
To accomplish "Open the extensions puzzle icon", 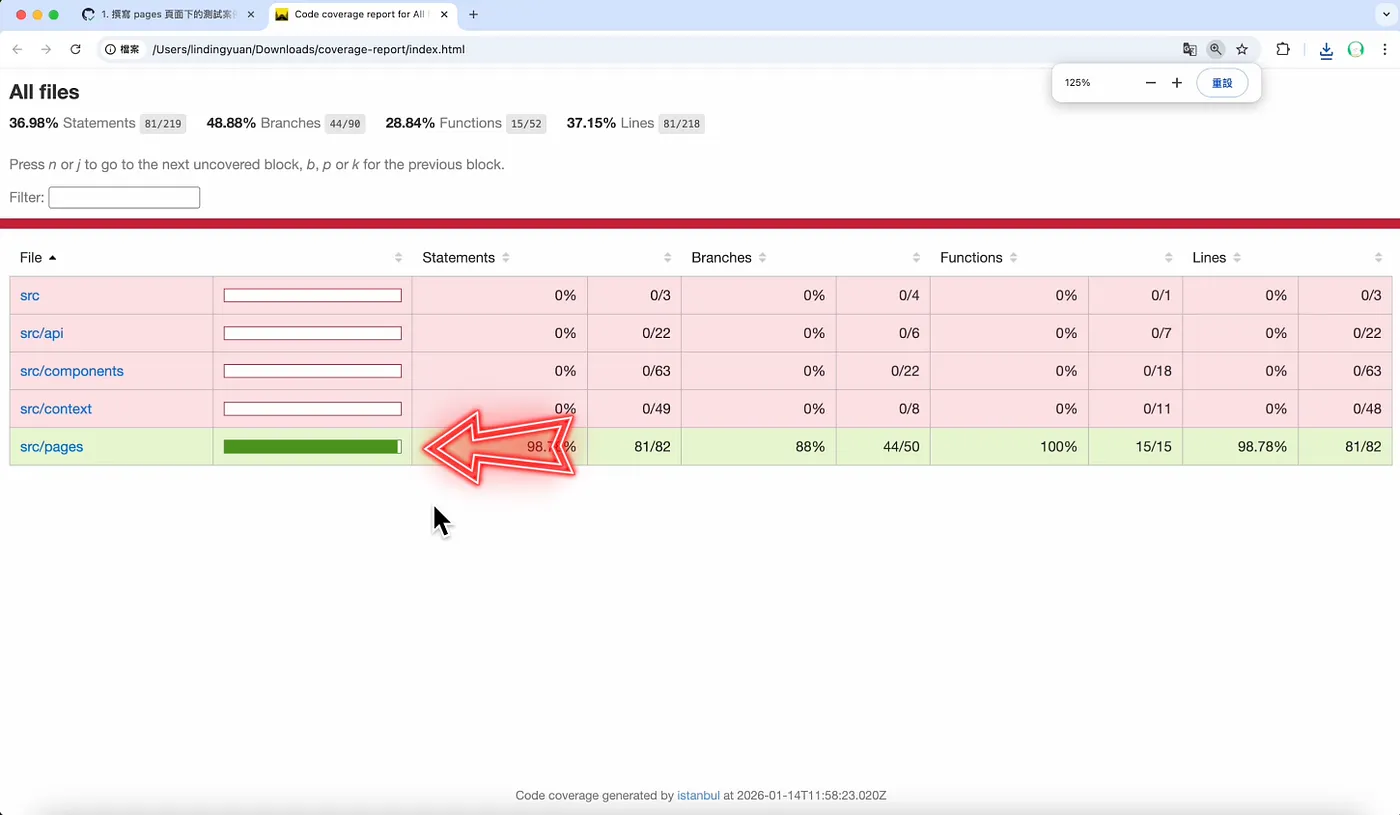I will (1283, 49).
